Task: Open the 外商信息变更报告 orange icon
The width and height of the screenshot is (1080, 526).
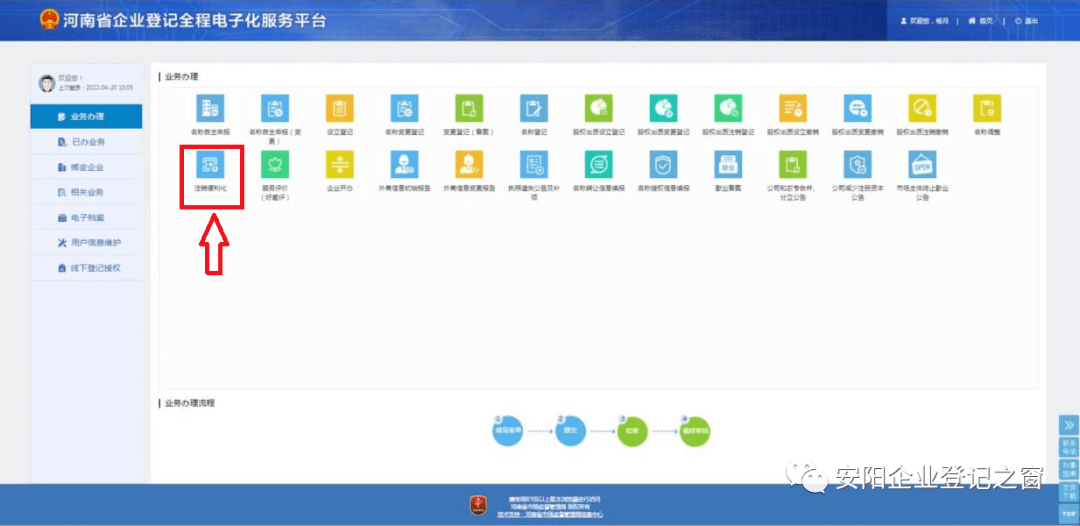Action: coord(468,164)
